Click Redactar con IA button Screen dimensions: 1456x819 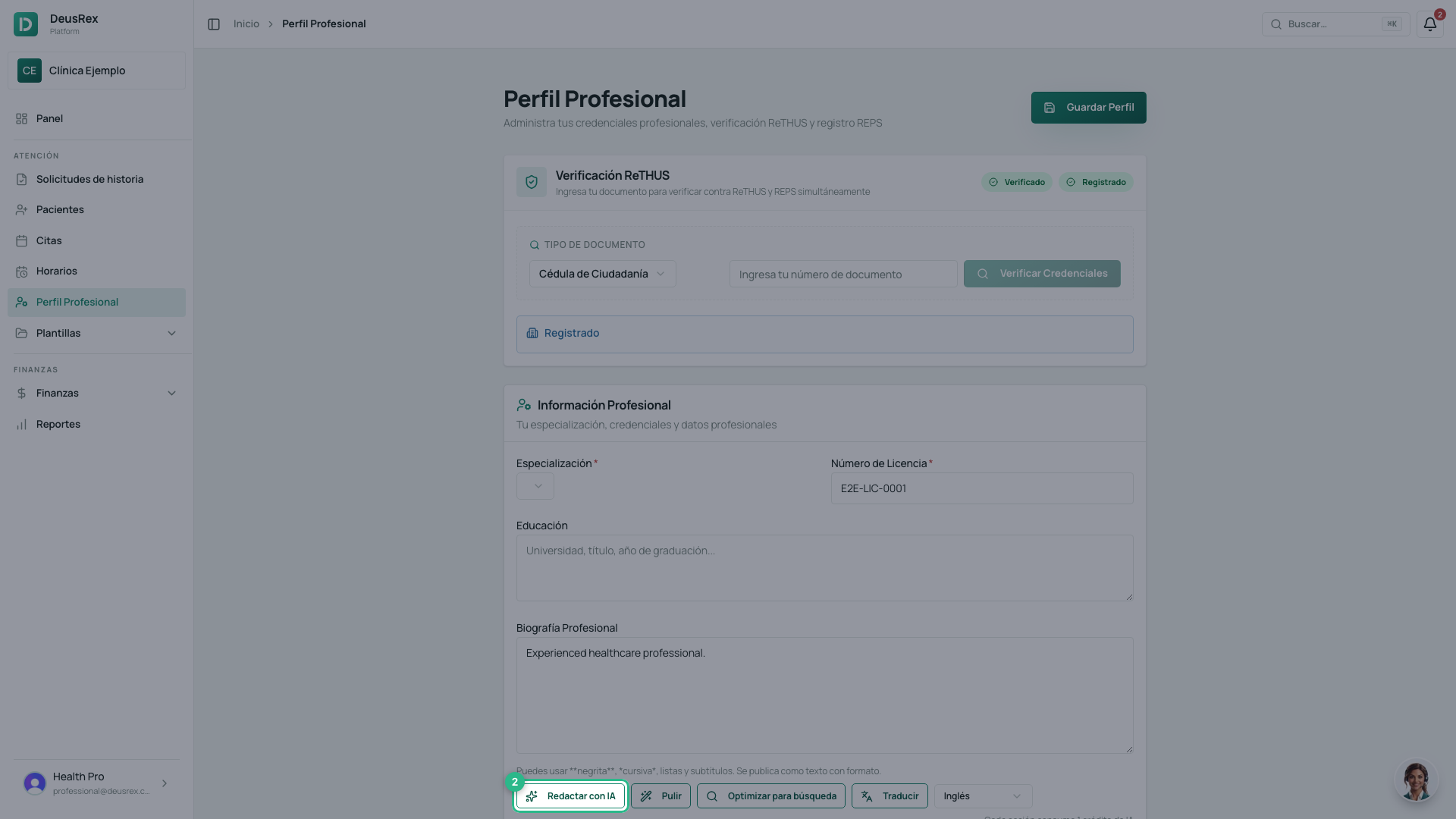570,796
